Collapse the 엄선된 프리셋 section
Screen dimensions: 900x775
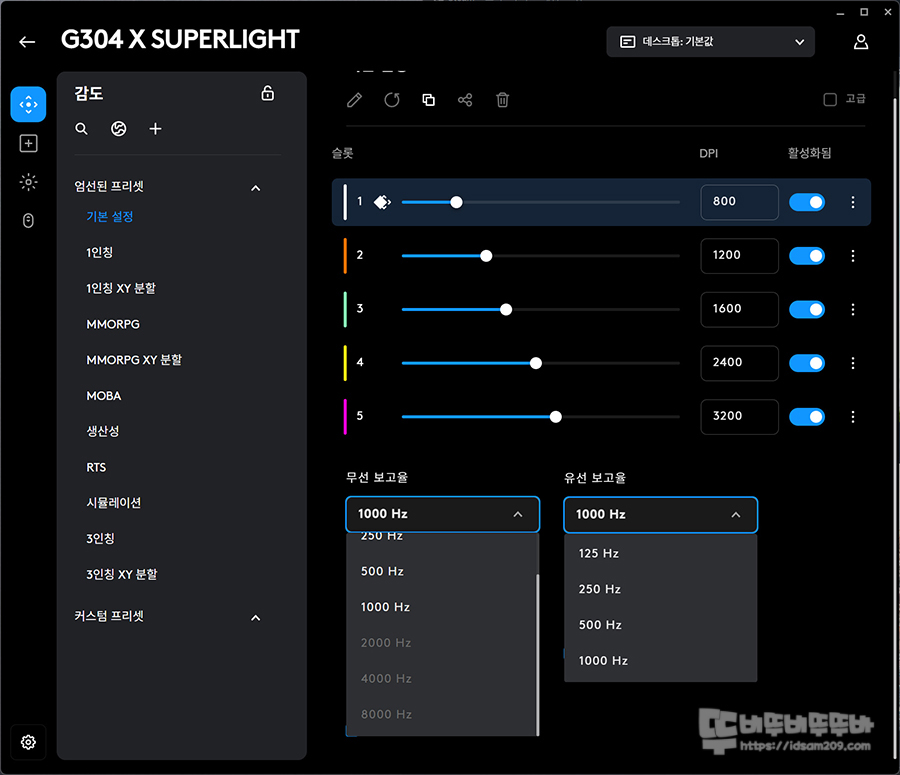point(255,188)
